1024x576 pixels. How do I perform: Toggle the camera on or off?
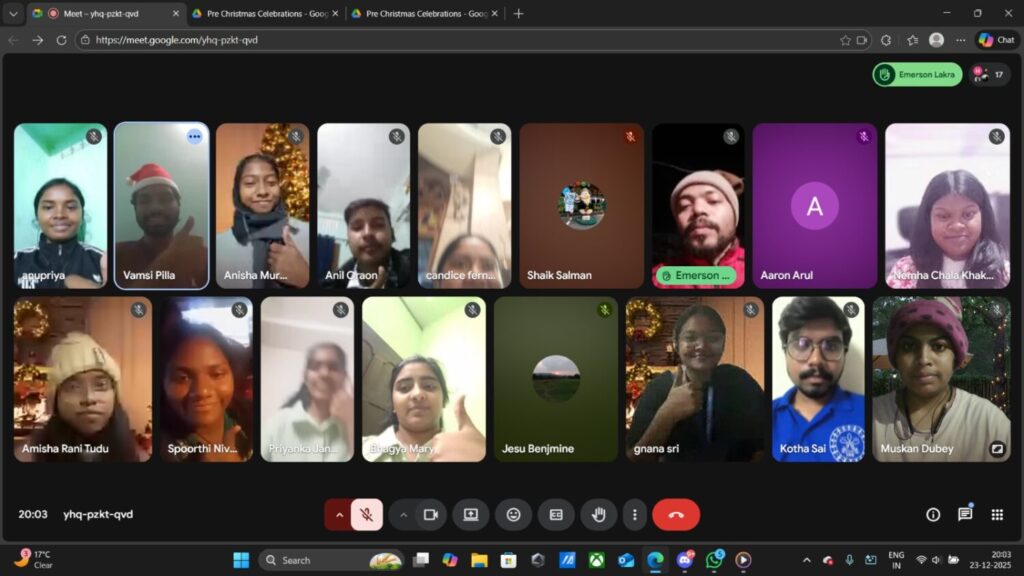click(x=431, y=514)
